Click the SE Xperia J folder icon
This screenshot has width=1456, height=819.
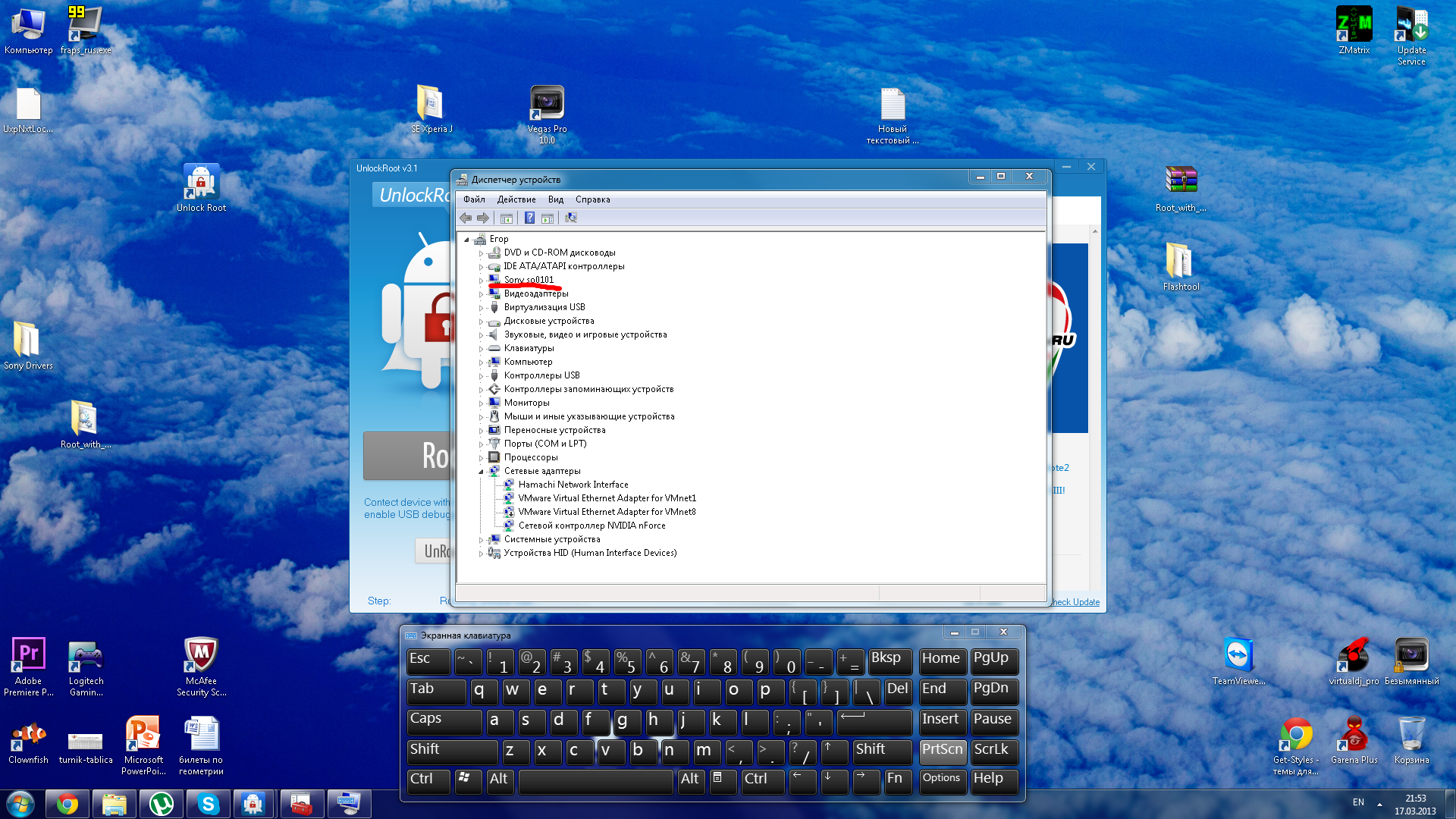431,109
